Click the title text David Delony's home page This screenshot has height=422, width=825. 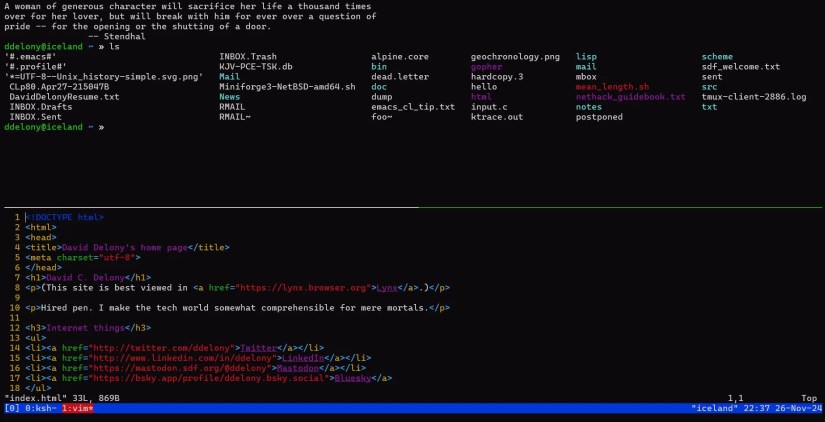(125, 247)
